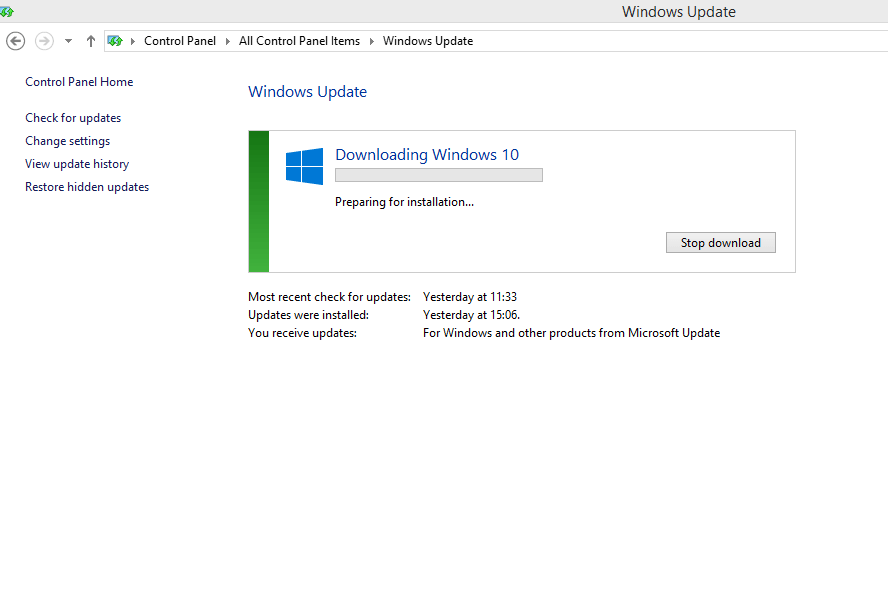Go to Control Panel Home
This screenshot has width=888, height=603.
click(79, 82)
